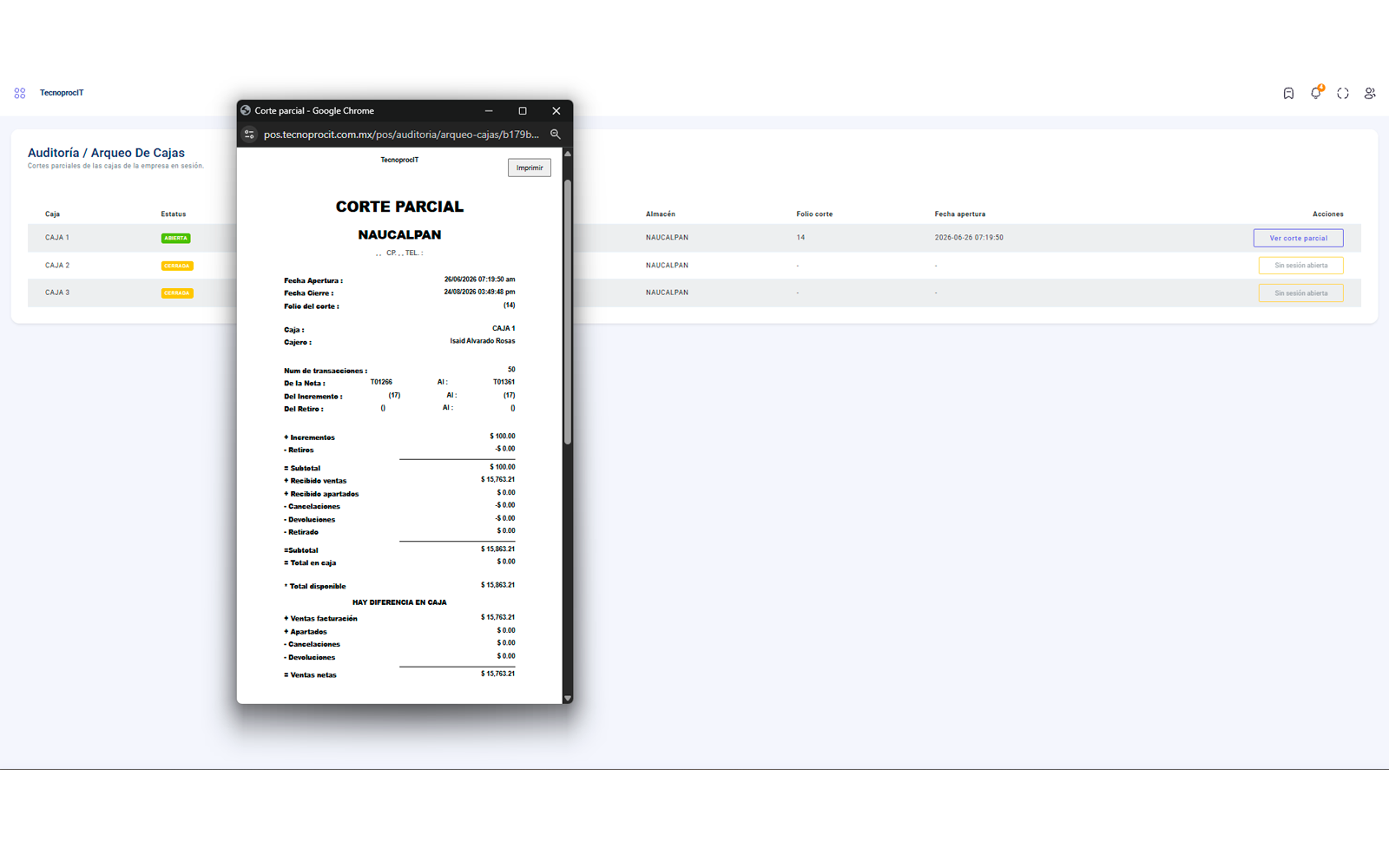This screenshot has width=1389, height=868.
Task: Click the CAJA 3 cell in table
Action: tap(57, 293)
